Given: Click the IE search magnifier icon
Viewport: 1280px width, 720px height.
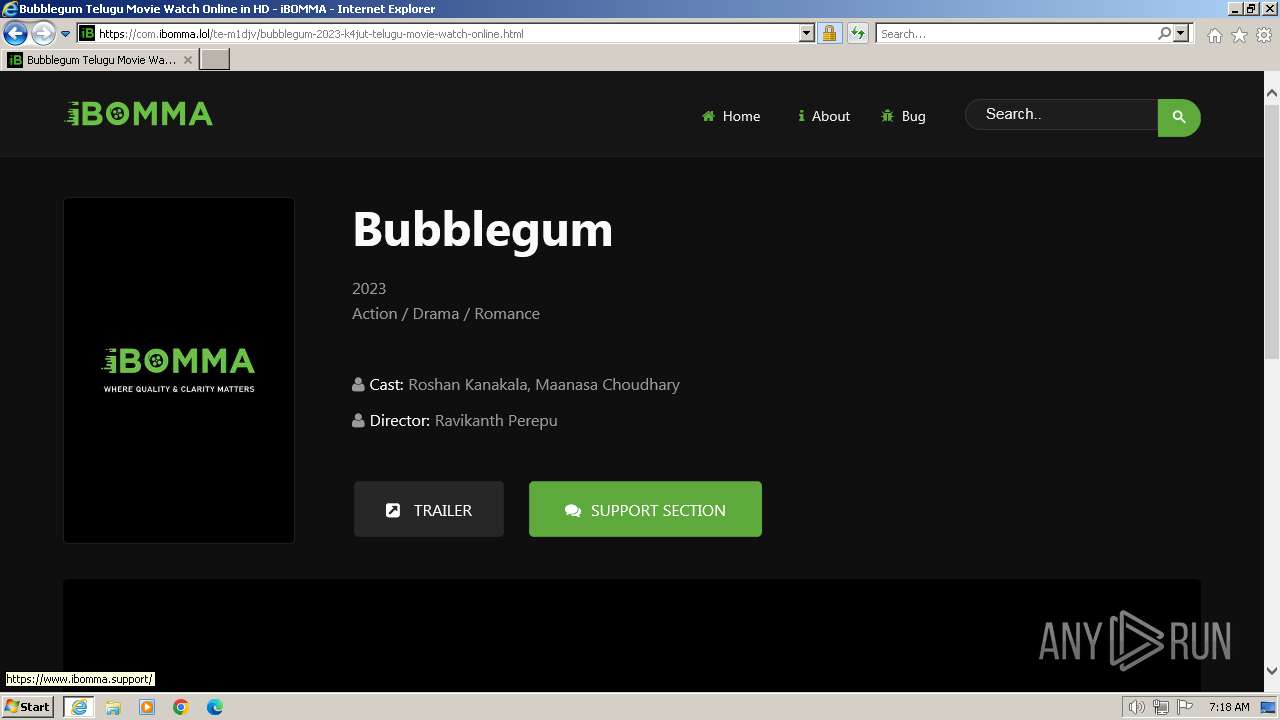Looking at the screenshot, I should [1164, 33].
